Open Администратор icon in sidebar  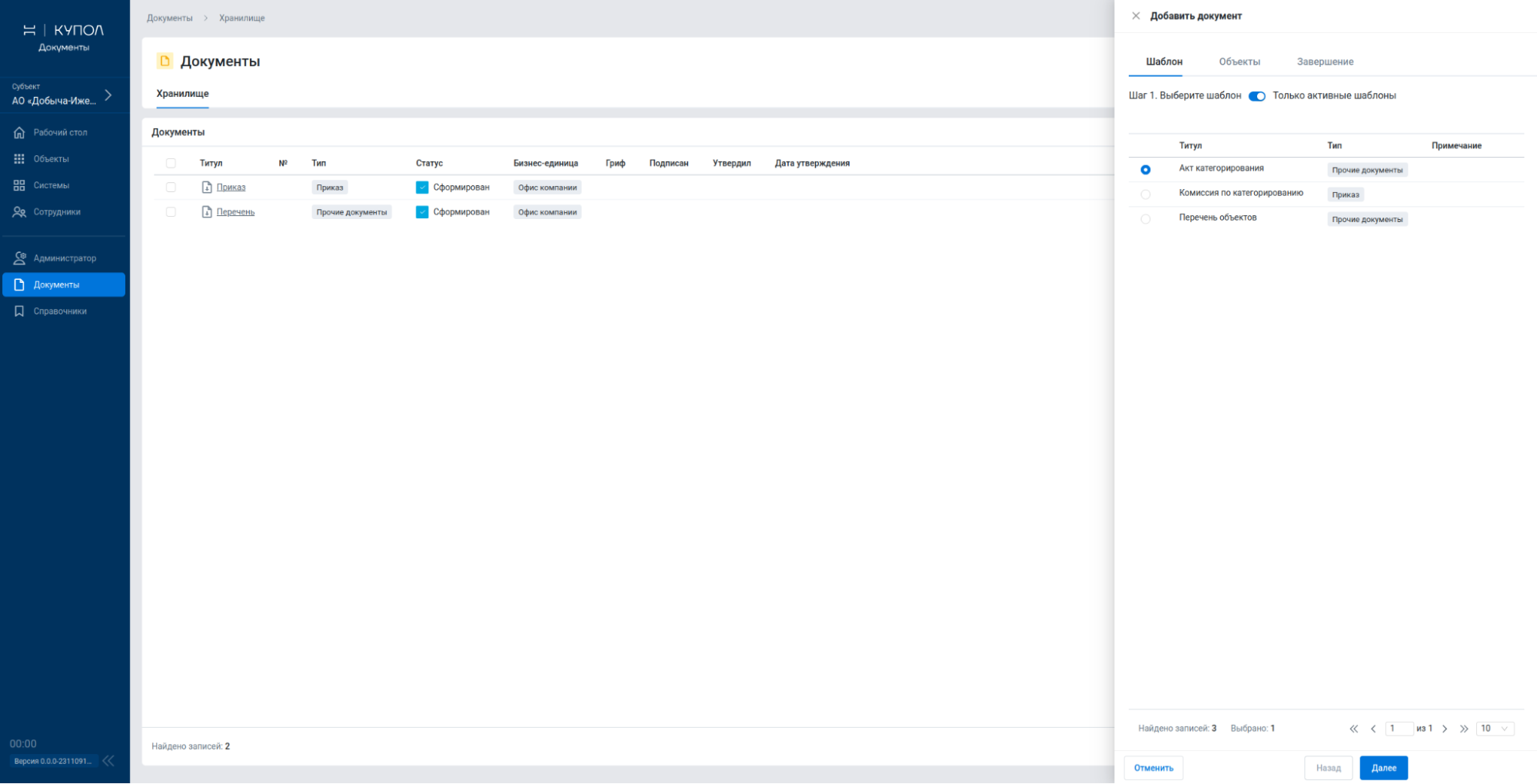[19, 258]
